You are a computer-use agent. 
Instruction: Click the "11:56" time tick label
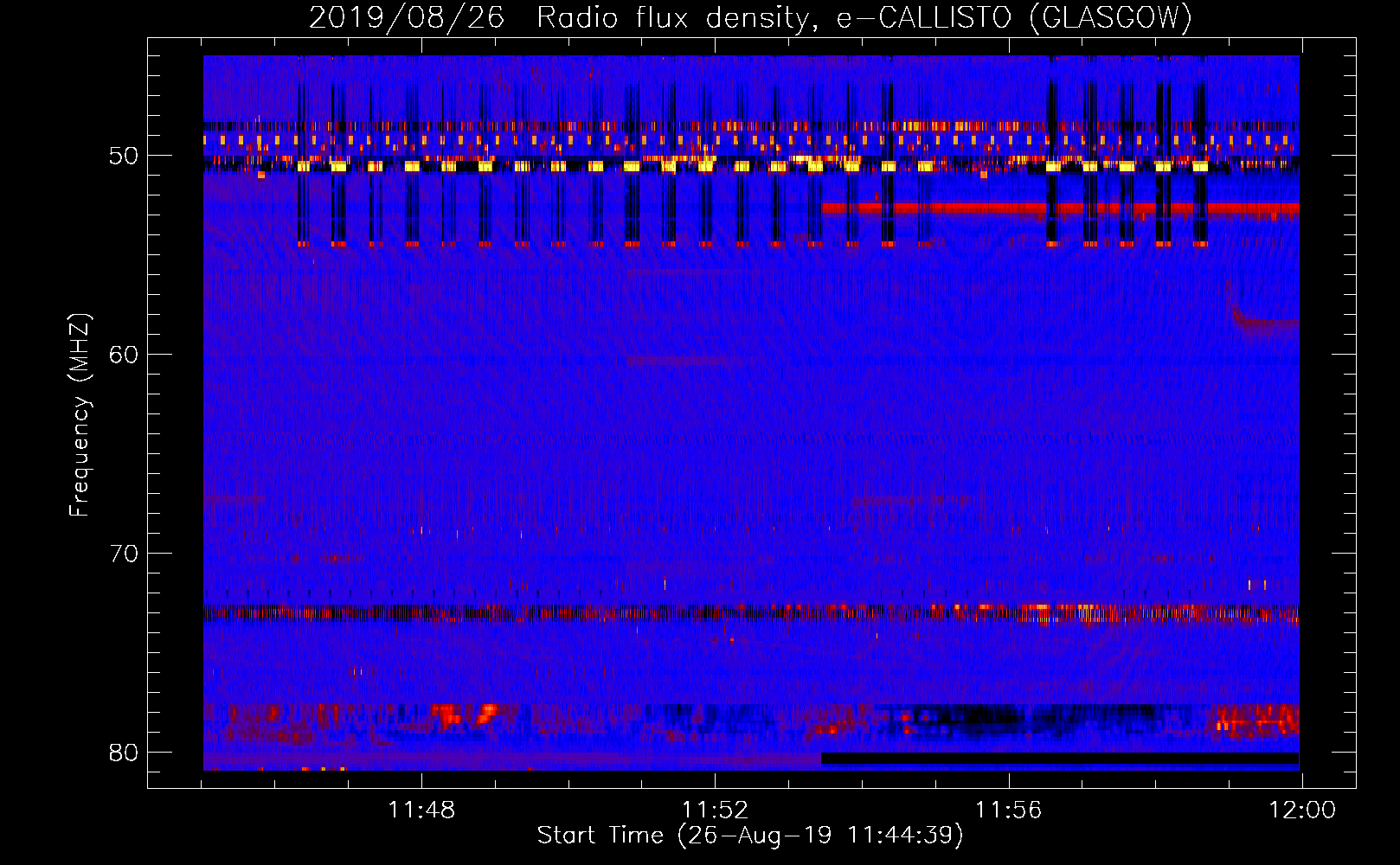1008,811
